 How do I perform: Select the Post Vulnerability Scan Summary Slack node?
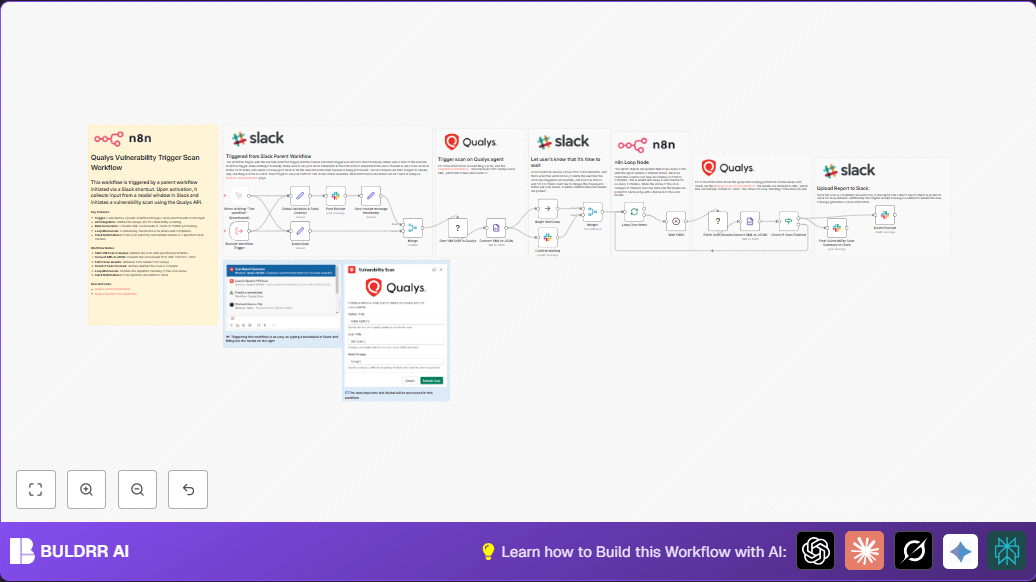tap(836, 228)
